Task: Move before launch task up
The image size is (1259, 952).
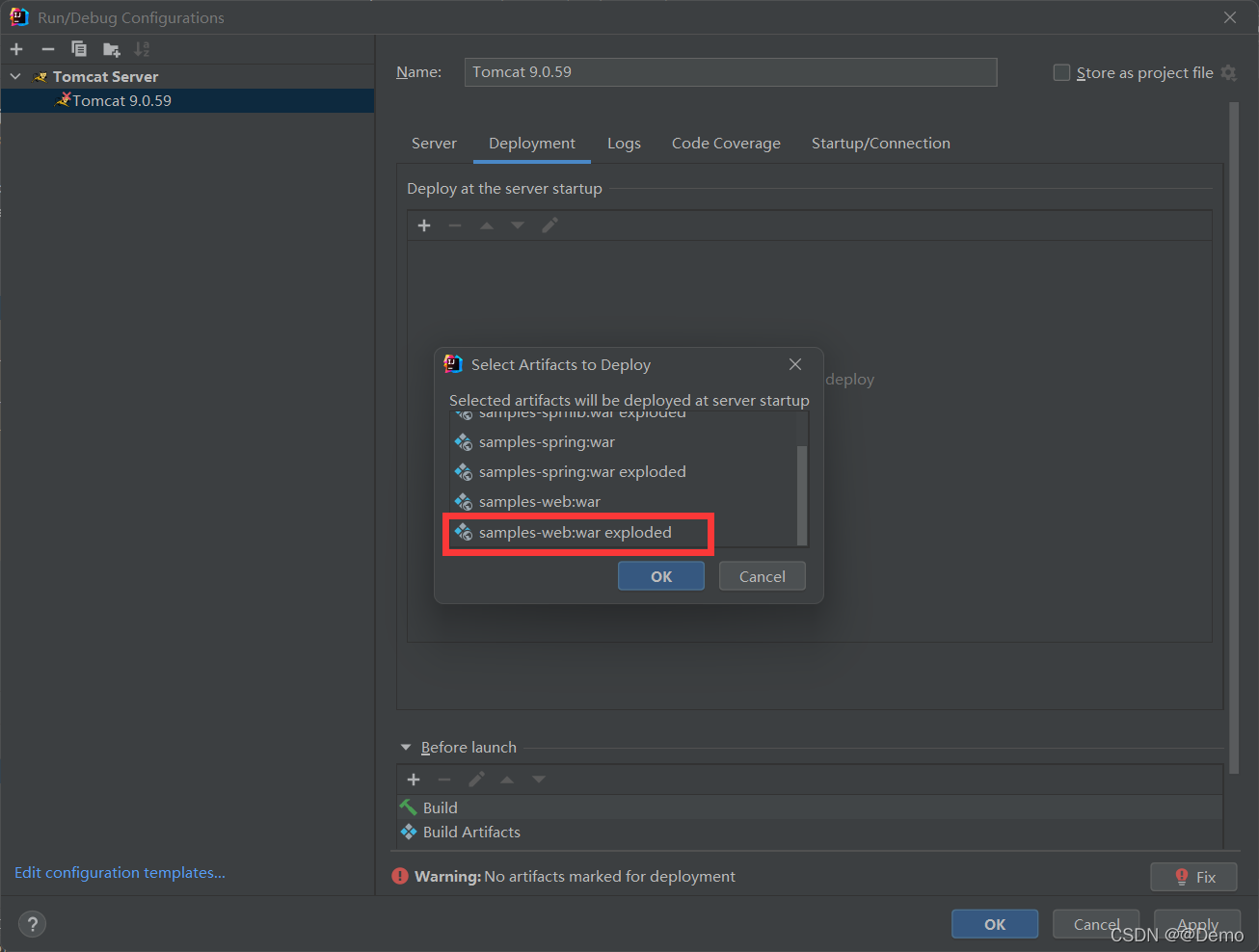Action: pyautogui.click(x=507, y=780)
